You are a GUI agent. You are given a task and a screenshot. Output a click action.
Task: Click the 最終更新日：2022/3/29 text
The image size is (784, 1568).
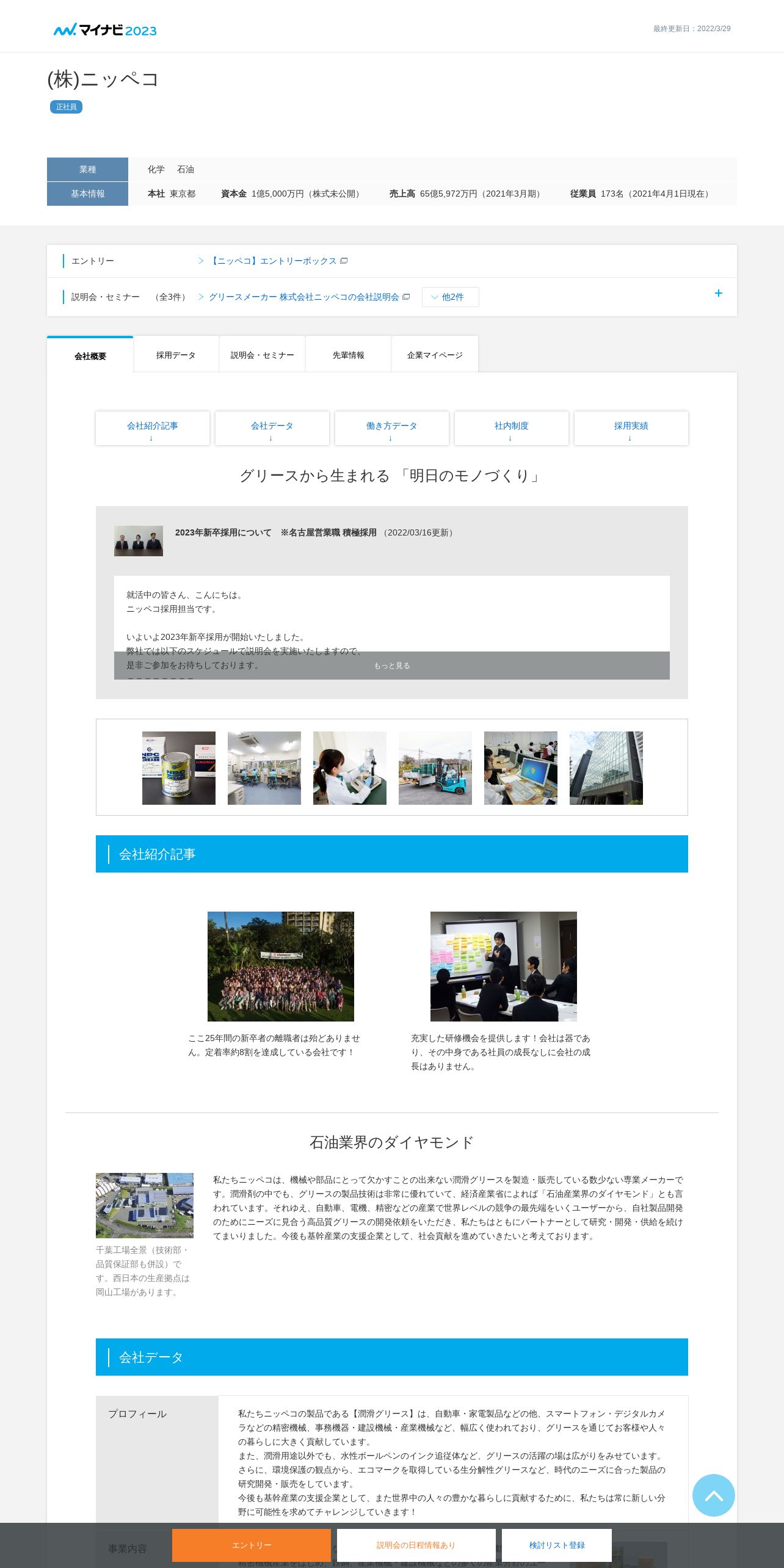(692, 29)
